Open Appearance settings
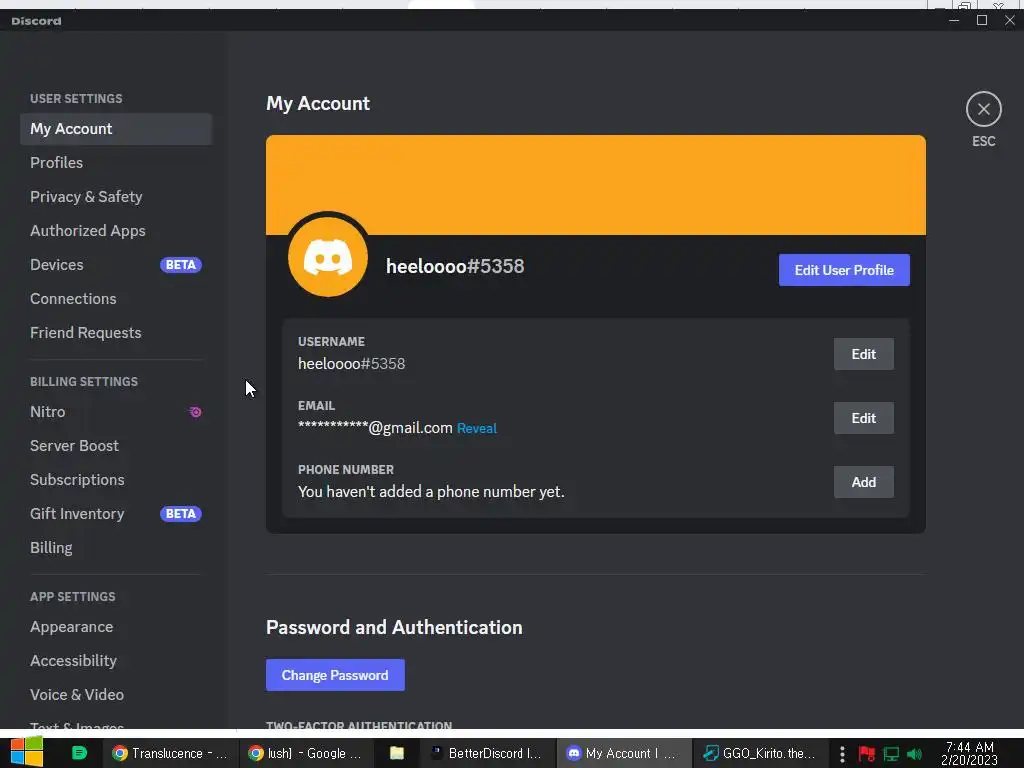Image resolution: width=1024 pixels, height=768 pixels. [116, 627]
